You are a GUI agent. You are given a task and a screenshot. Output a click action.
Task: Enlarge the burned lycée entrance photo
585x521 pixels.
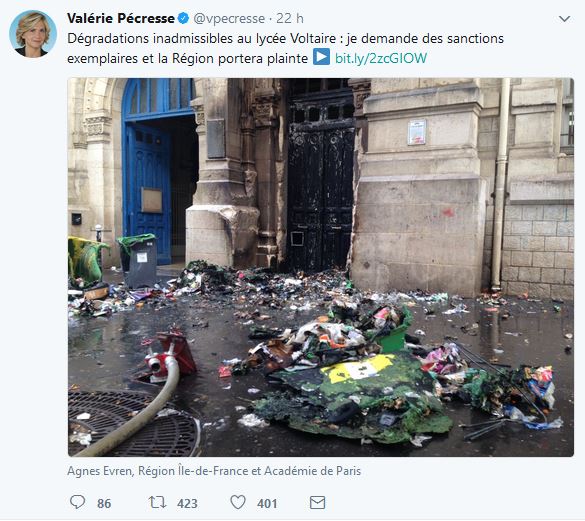pyautogui.click(x=320, y=267)
